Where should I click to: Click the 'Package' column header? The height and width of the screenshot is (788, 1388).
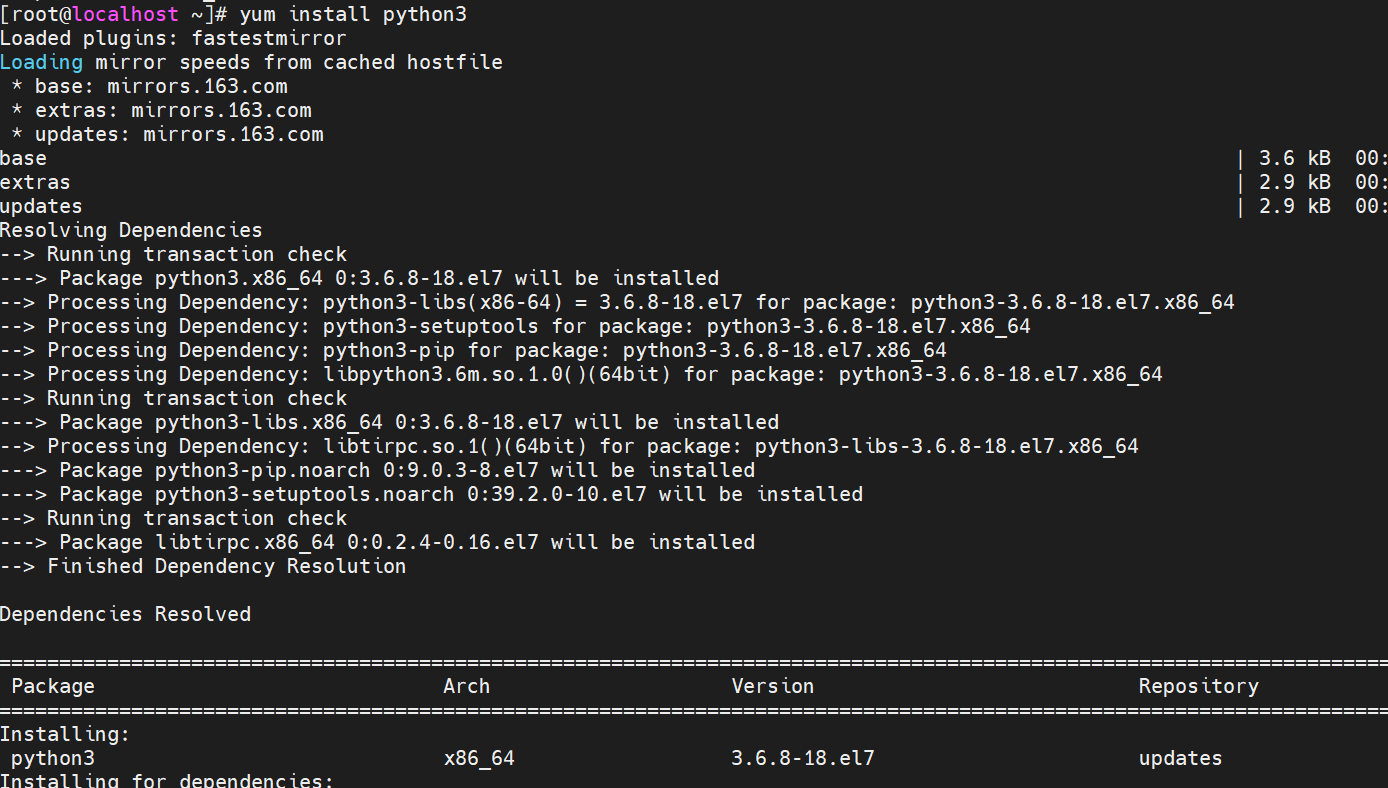(x=53, y=686)
